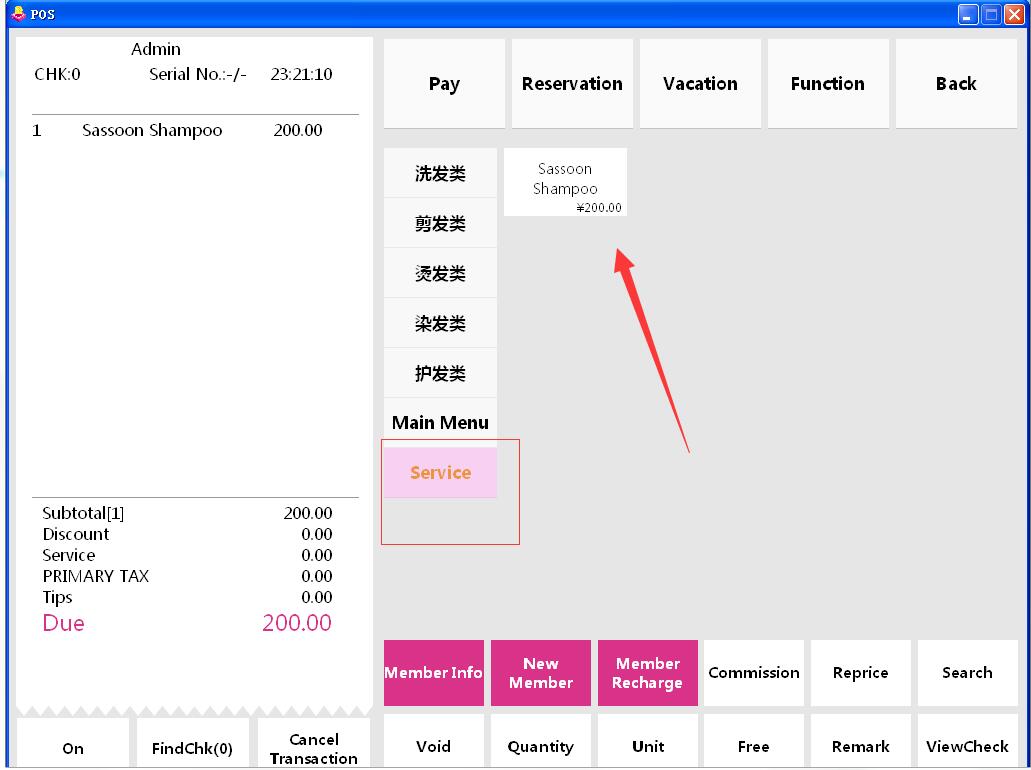1031x770 pixels.
Task: Click the PRIMARY TAX row
Action: click(187, 576)
